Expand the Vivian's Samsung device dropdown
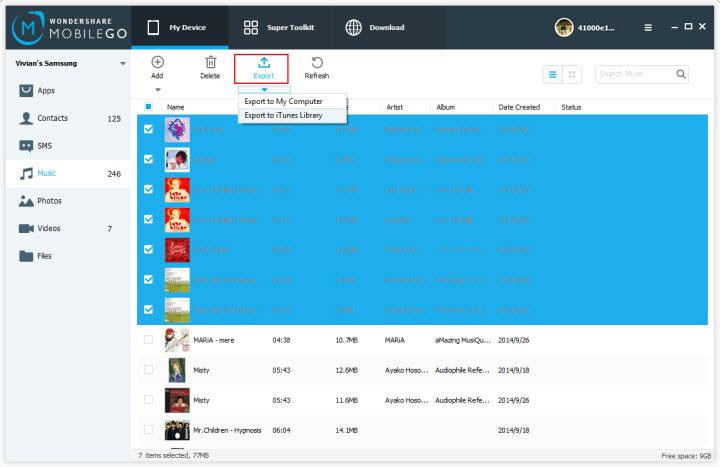720x467 pixels. [x=123, y=63]
